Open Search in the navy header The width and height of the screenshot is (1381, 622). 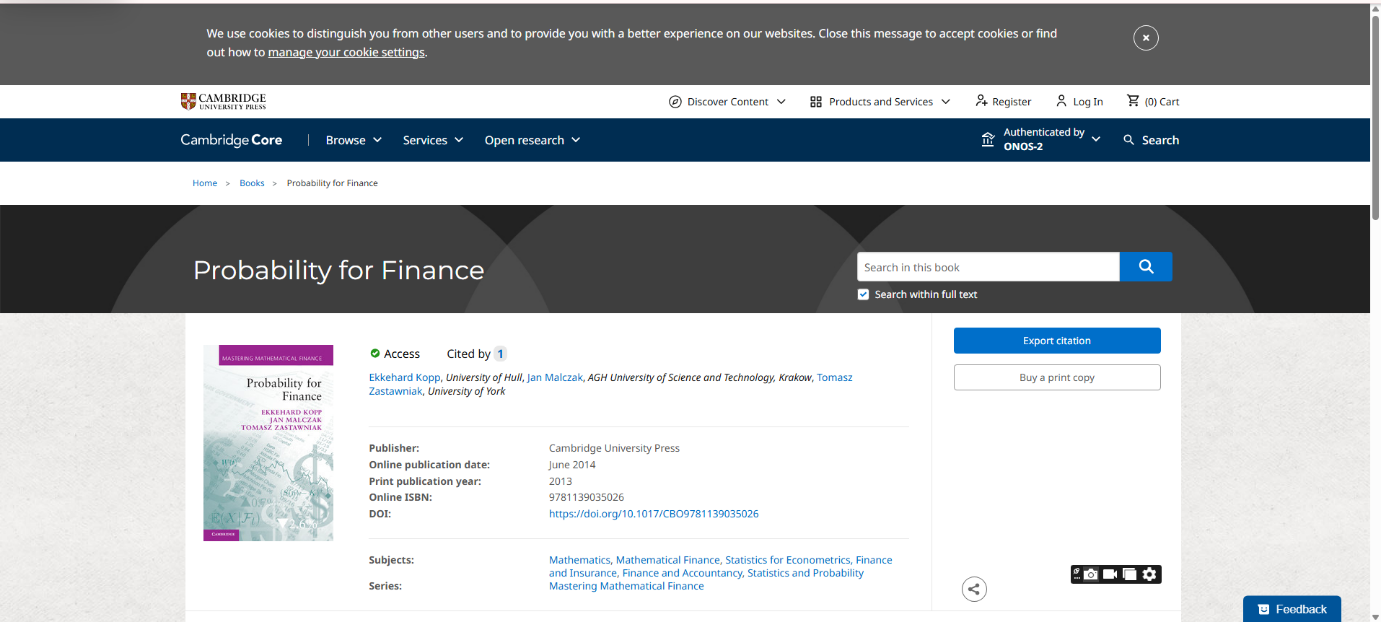[x=1151, y=140]
